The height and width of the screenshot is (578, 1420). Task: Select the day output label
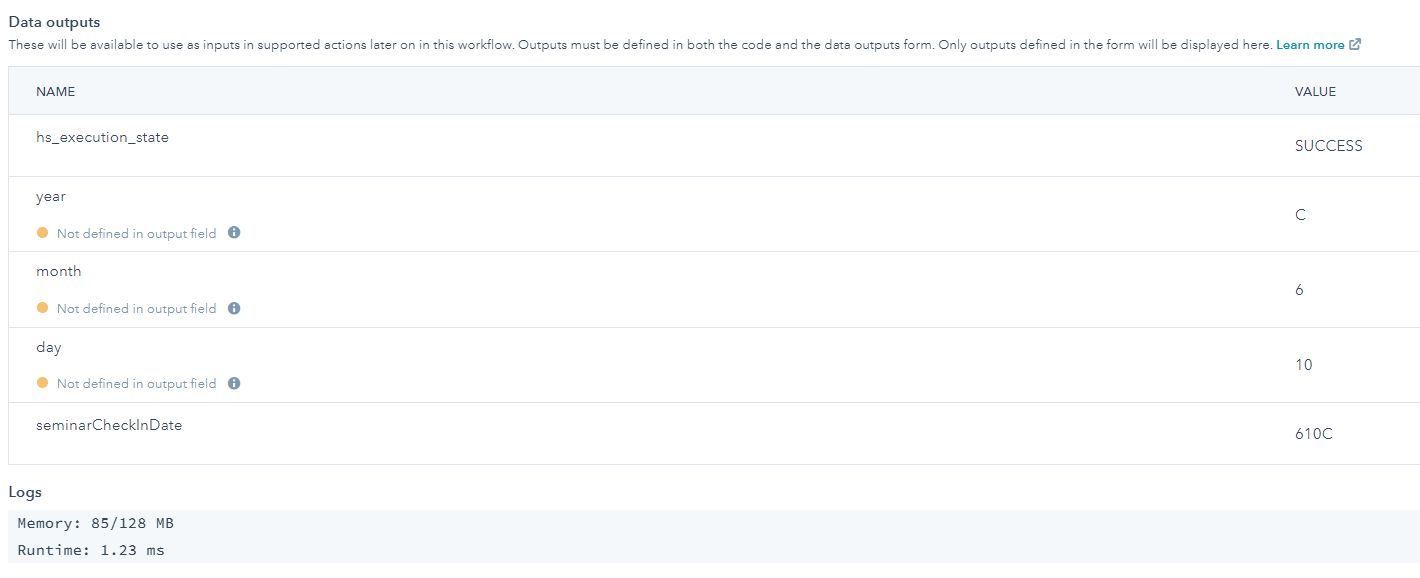click(48, 347)
